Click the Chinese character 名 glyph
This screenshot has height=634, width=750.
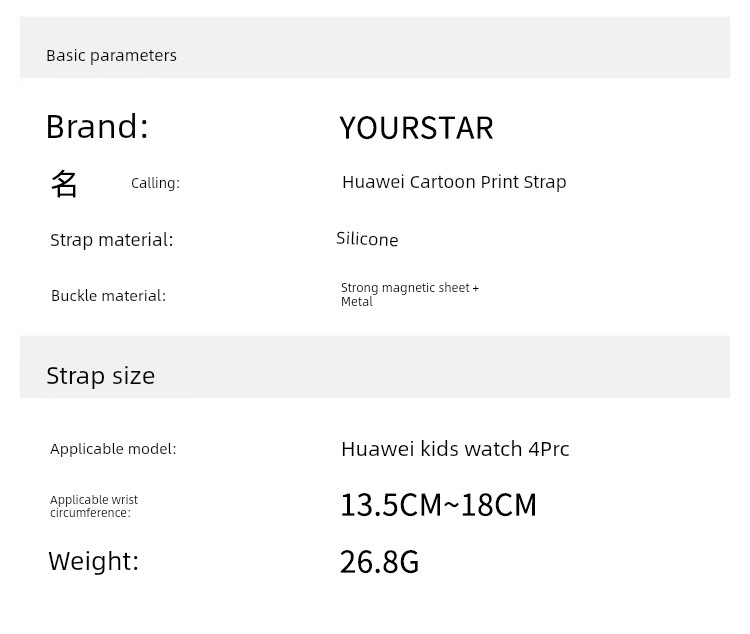[64, 183]
